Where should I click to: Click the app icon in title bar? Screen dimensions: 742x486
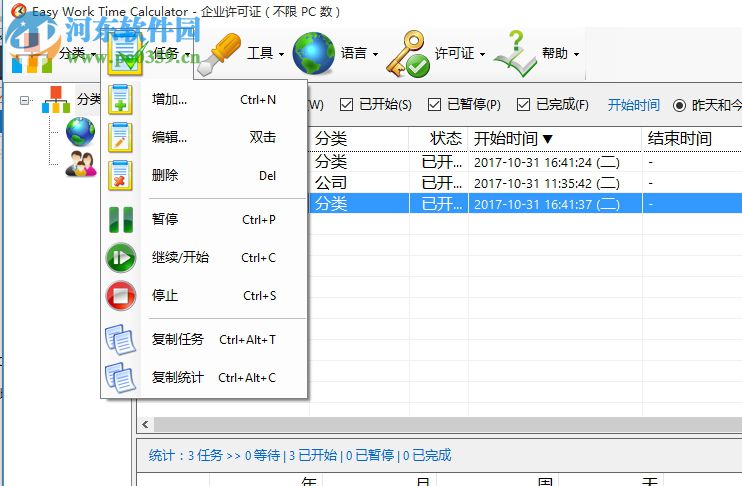click(x=19, y=10)
